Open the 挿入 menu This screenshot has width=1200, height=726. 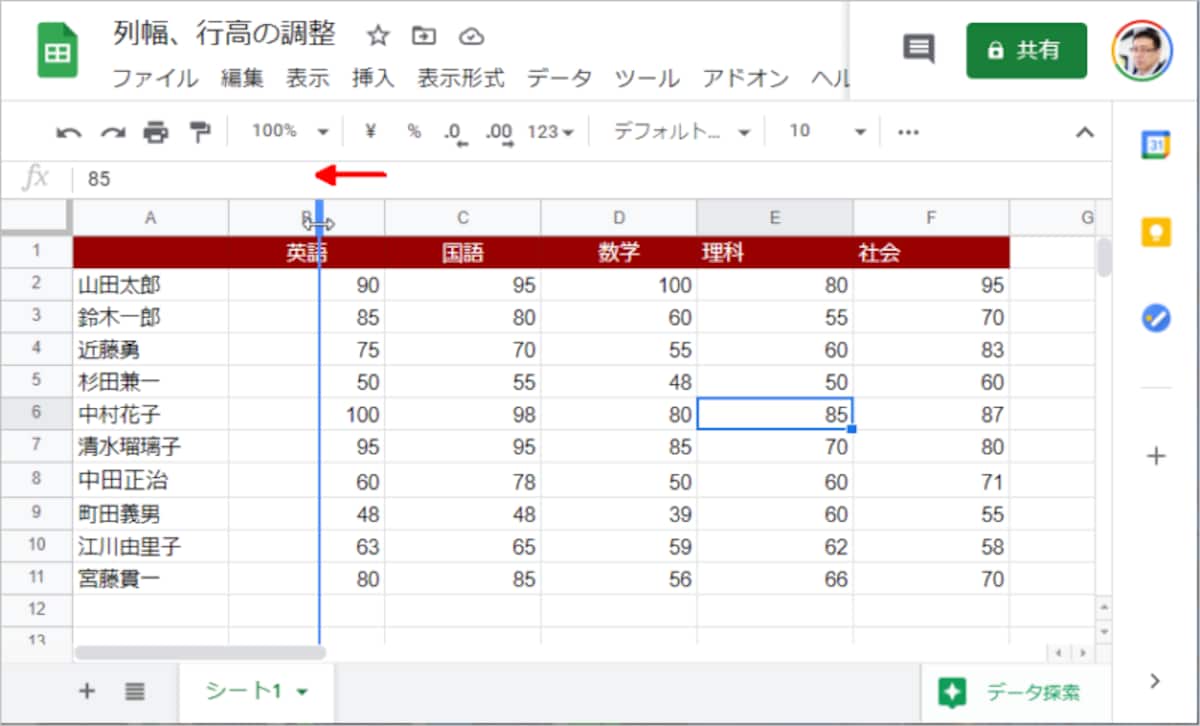[373, 78]
